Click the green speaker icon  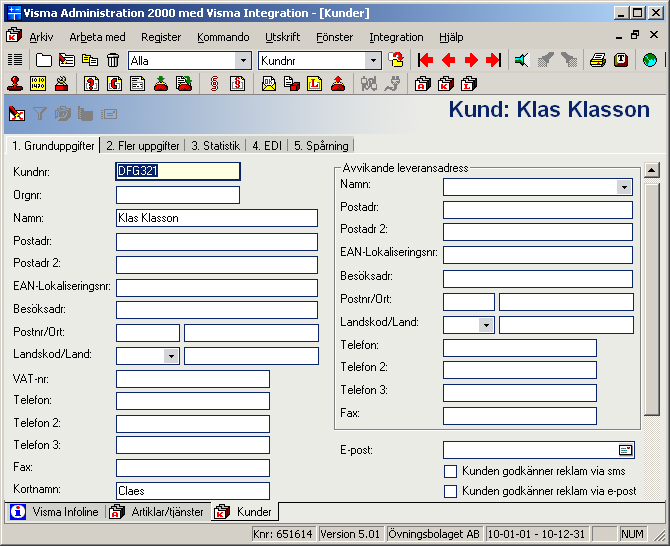(522, 60)
